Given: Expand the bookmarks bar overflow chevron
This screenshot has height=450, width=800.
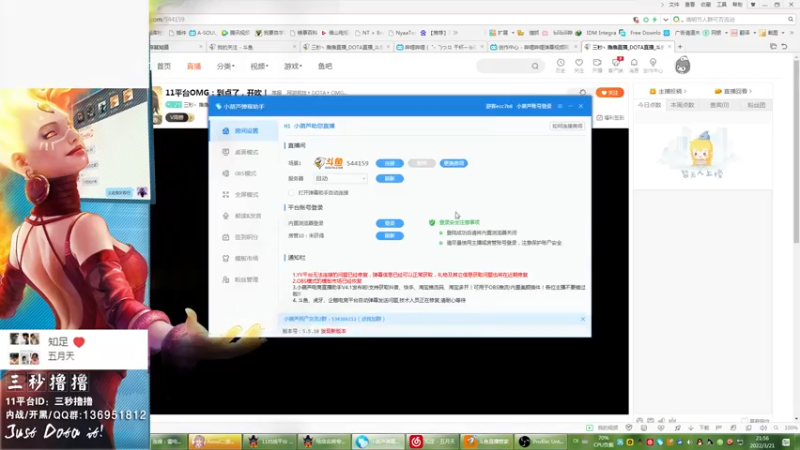Looking at the screenshot, I should [x=456, y=33].
